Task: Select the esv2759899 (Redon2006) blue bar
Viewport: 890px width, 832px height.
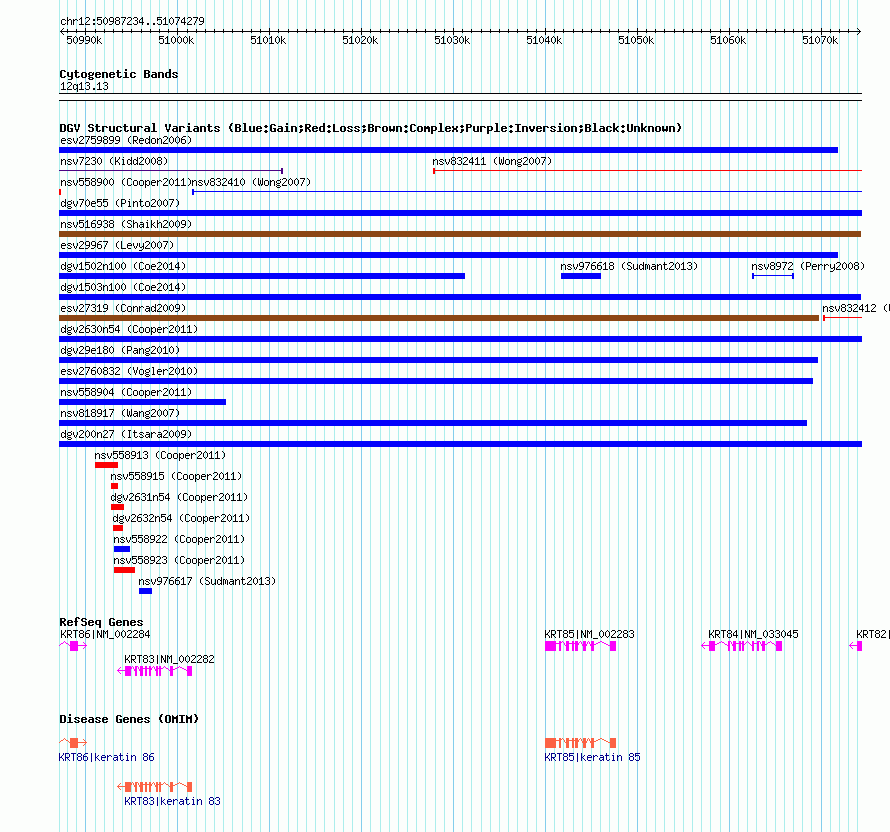Action: click(x=448, y=150)
